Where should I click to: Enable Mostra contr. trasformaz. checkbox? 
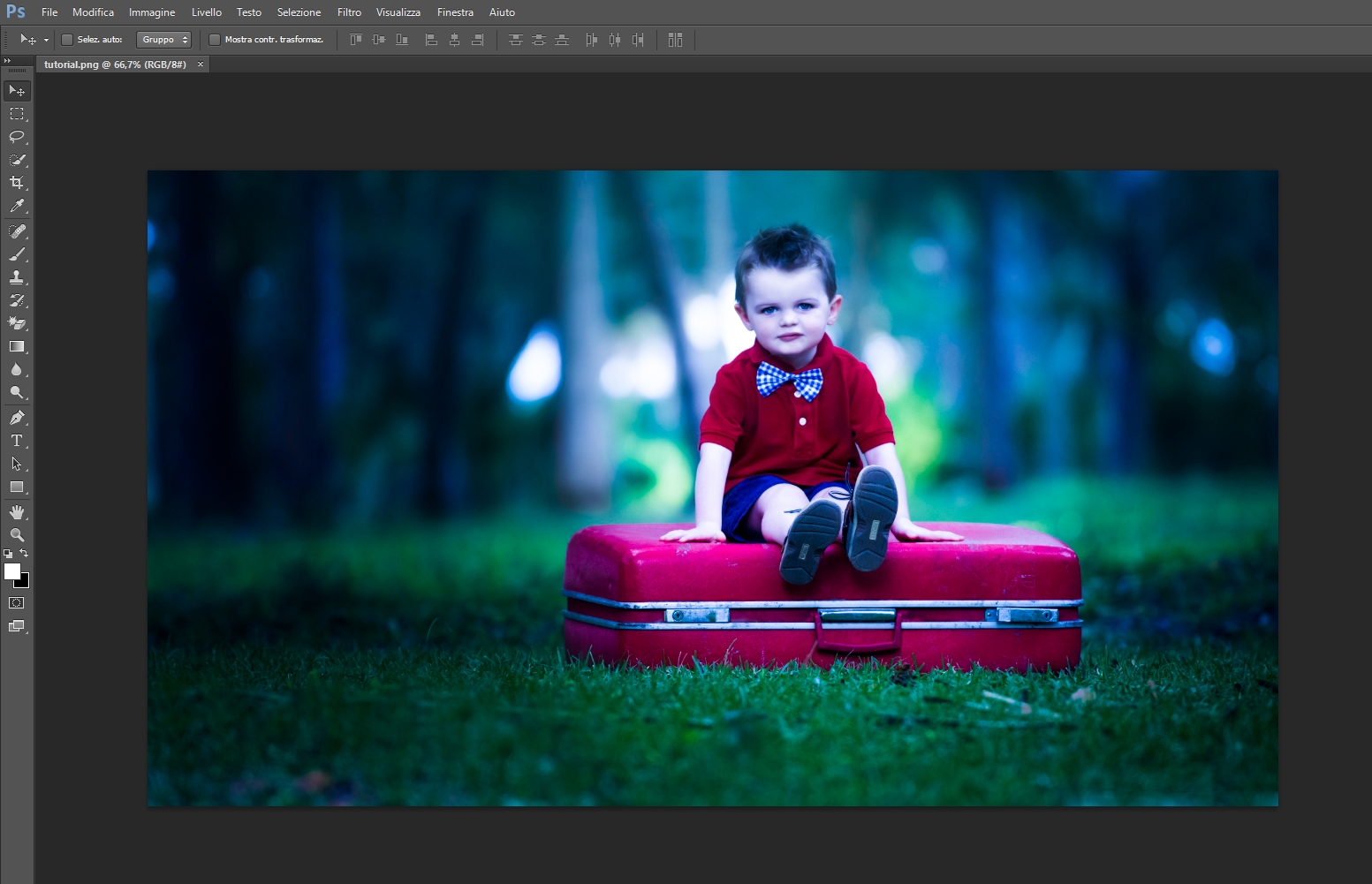(x=214, y=40)
